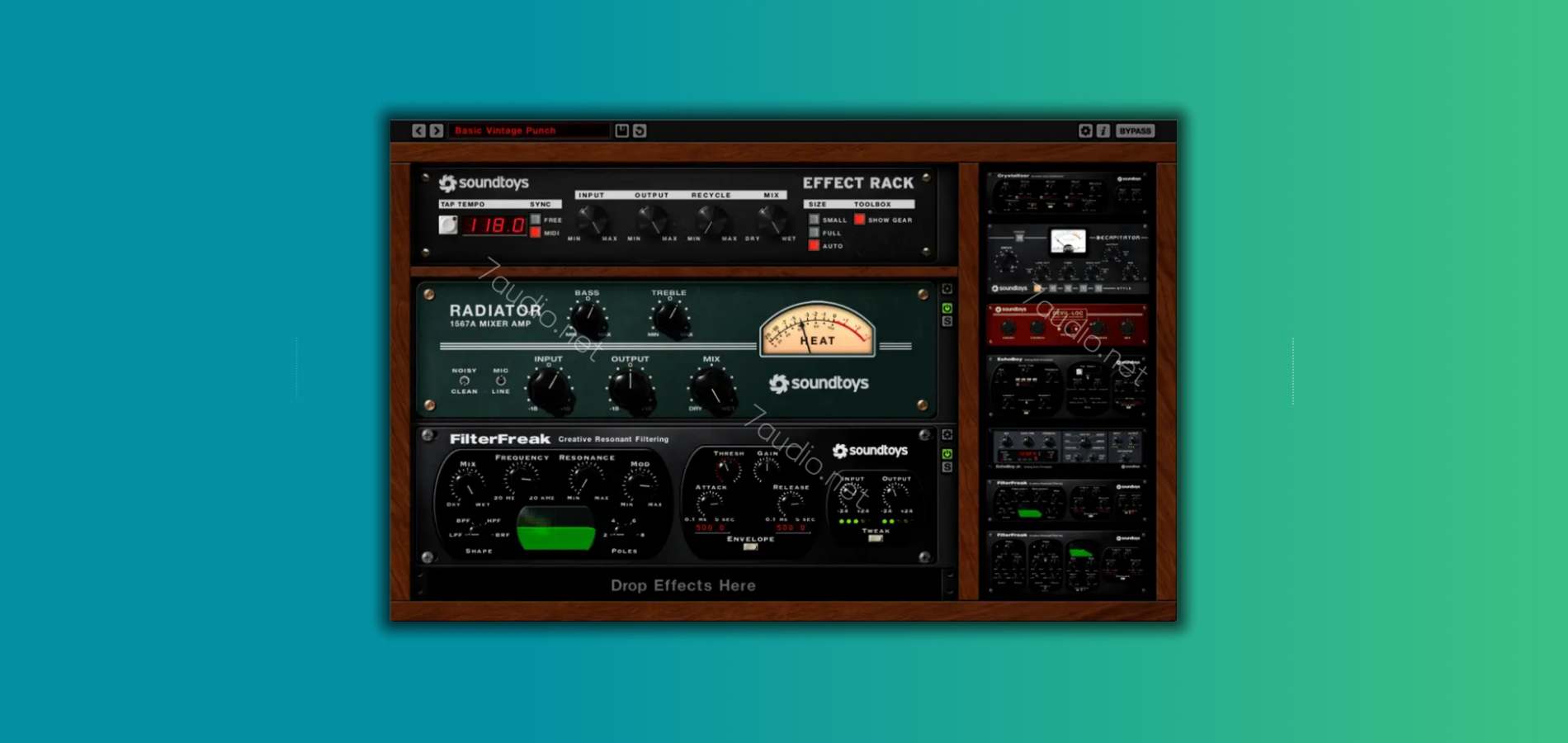
Task: Click the Radiator OUTPUT knob
Action: [x=631, y=389]
